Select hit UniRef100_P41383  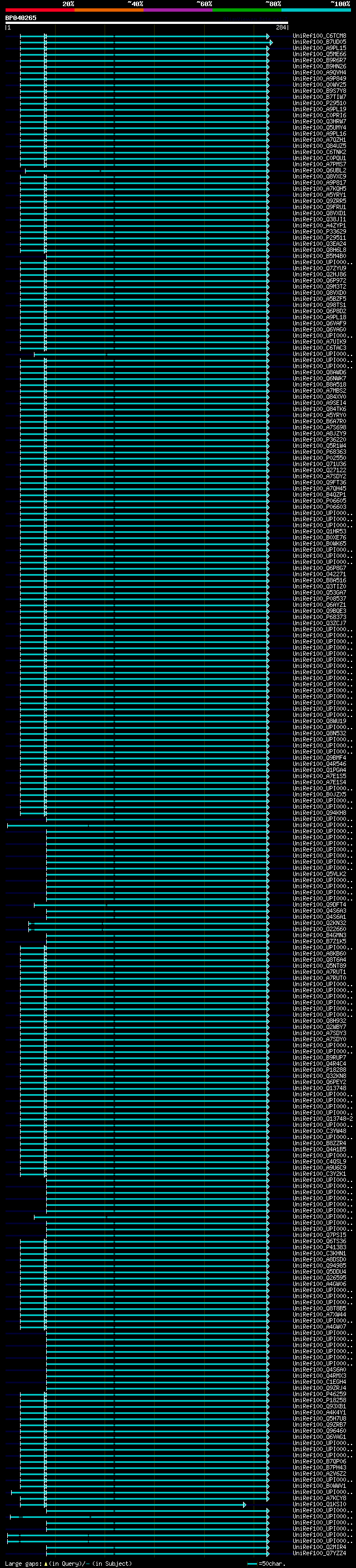(x=319, y=1247)
